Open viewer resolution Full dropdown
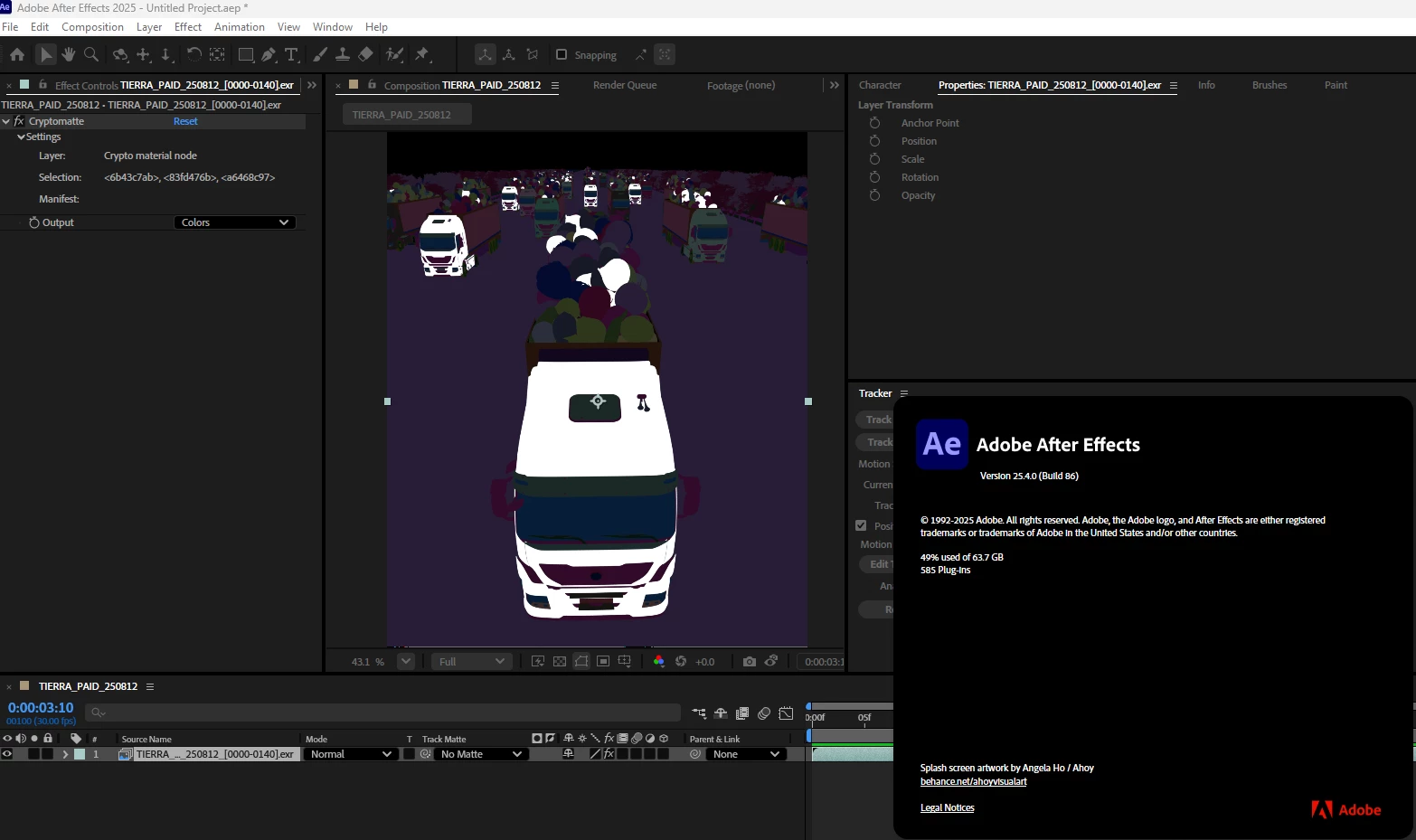 click(x=471, y=662)
